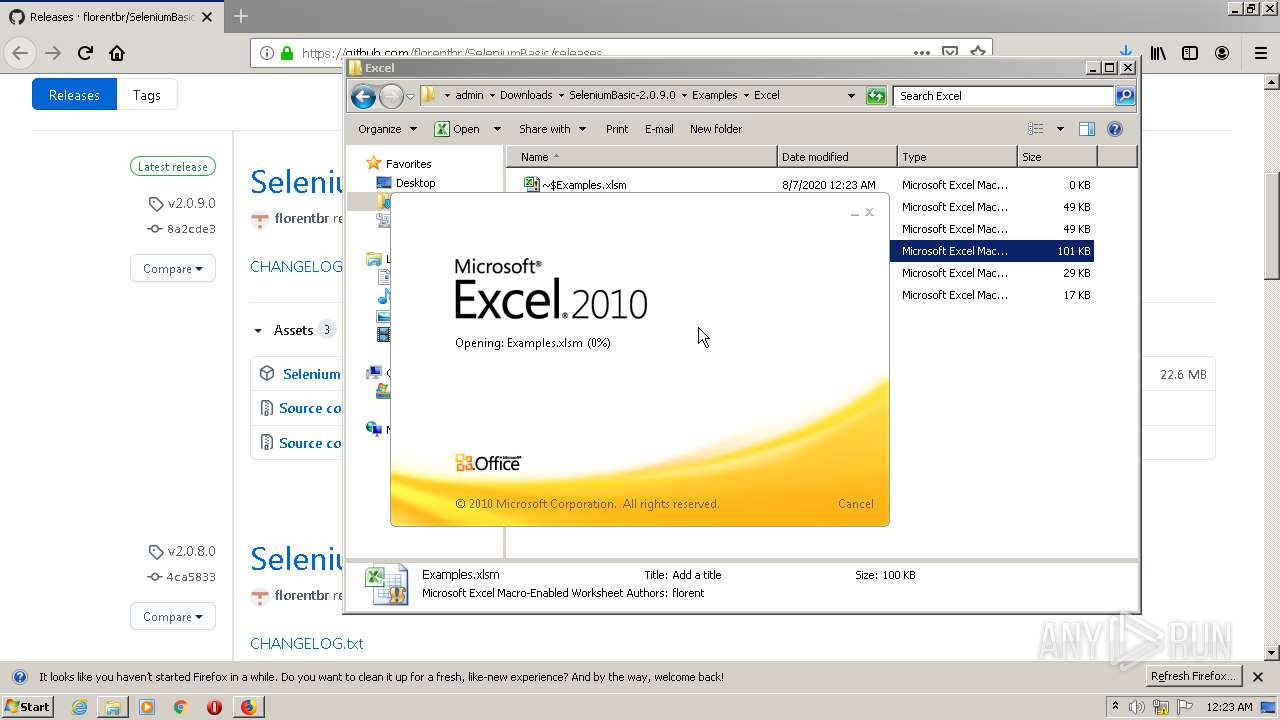1280x720 pixels.
Task: Sort files by Date modified column
Action: coord(837,157)
